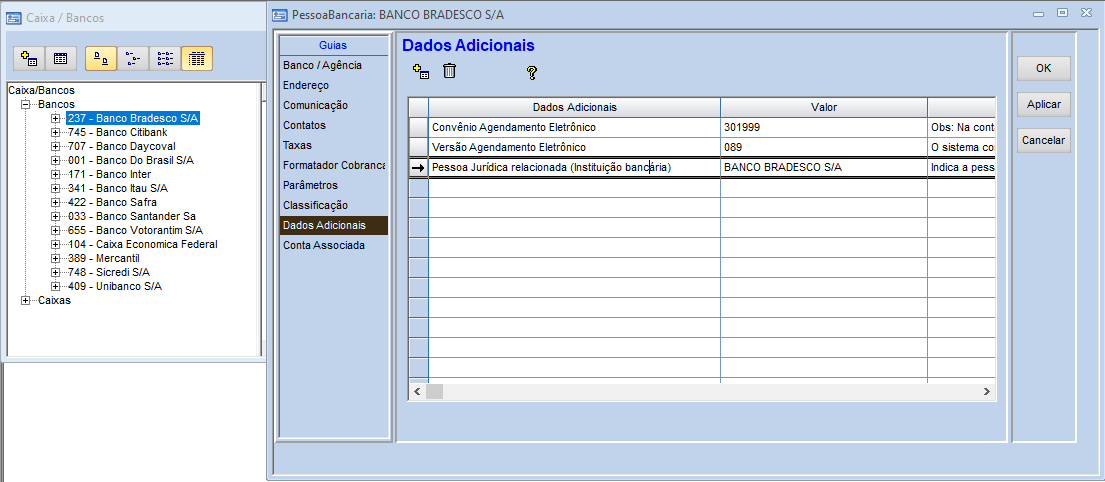Toggle the first tree-level toolbar button in Caixa / Bancos

(x=101, y=58)
